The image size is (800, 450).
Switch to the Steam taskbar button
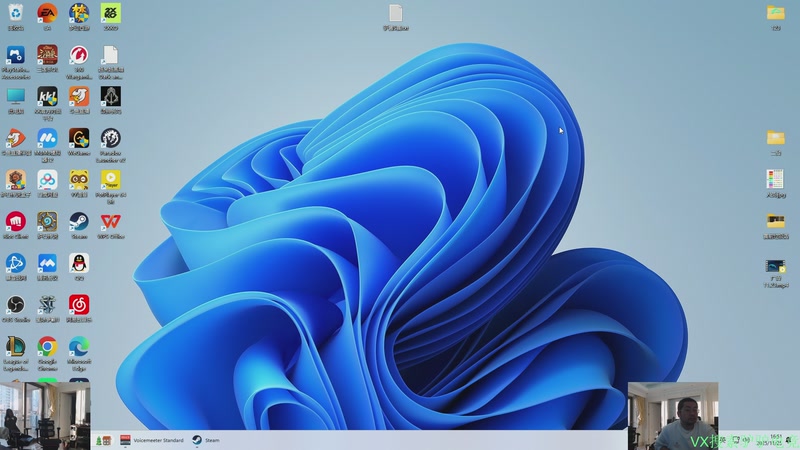click(x=206, y=440)
